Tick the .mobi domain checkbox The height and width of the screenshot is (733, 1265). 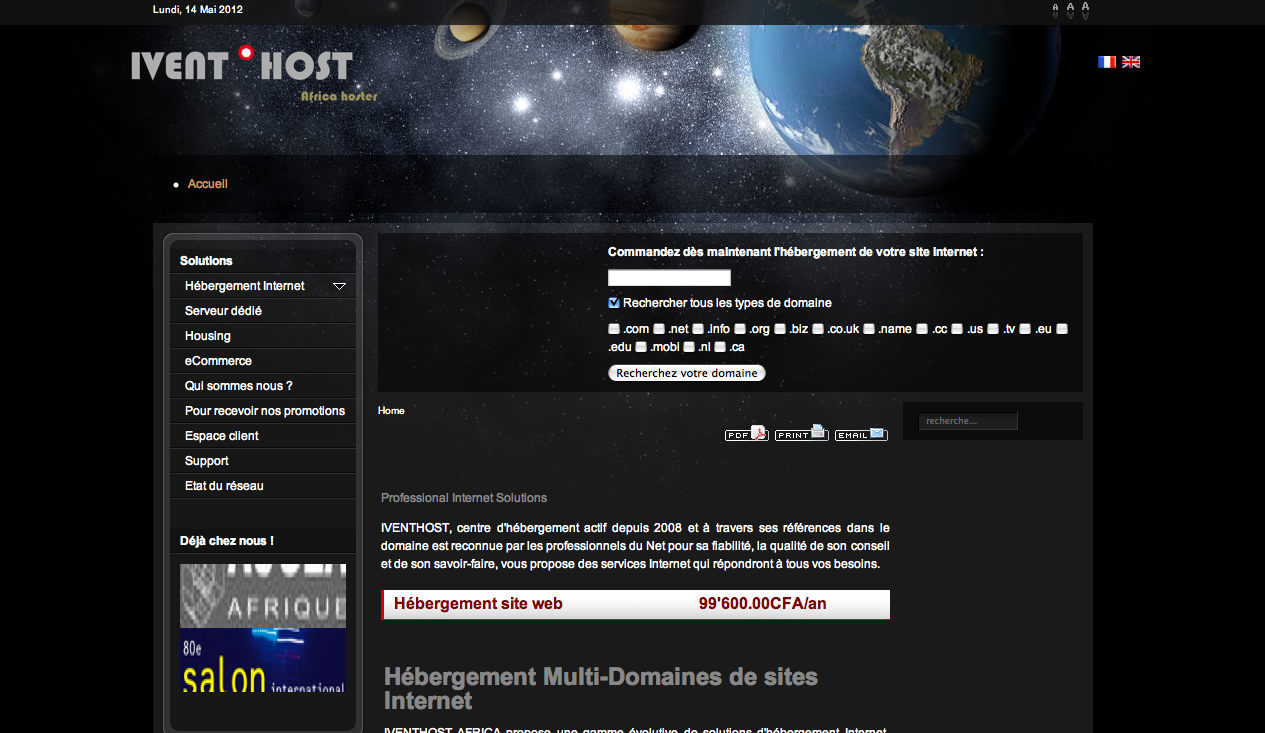point(641,347)
